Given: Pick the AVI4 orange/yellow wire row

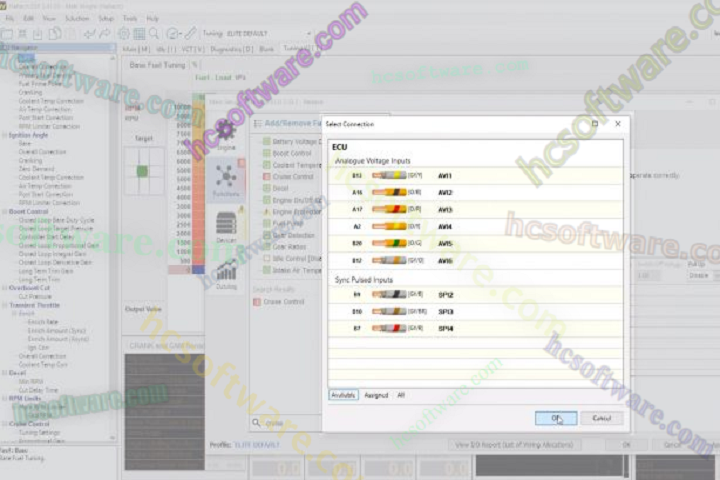Looking at the screenshot, I should (475, 226).
